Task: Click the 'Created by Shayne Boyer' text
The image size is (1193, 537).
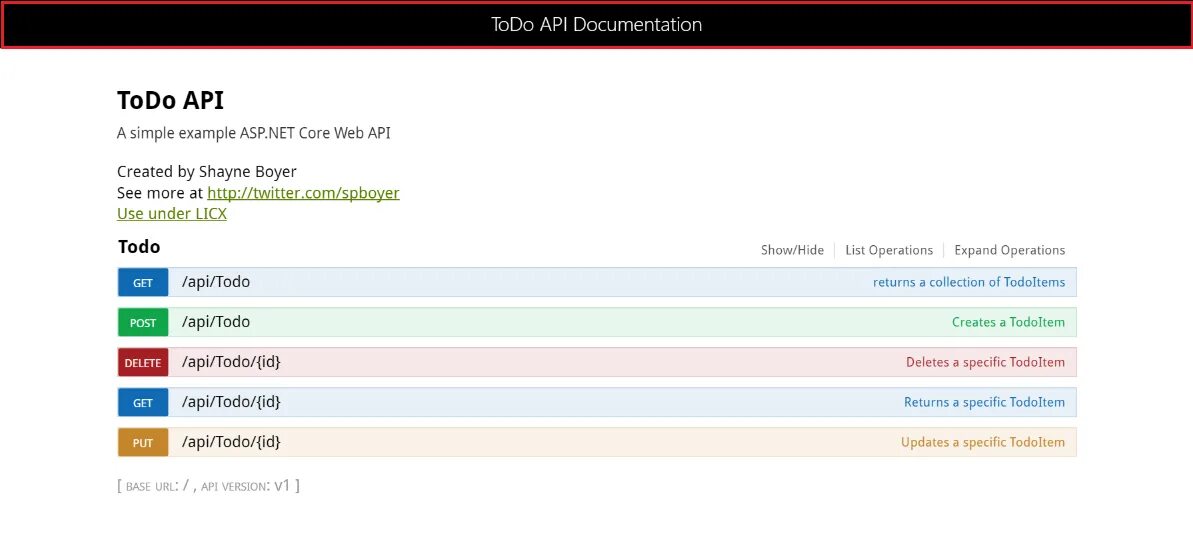Action: tap(207, 172)
